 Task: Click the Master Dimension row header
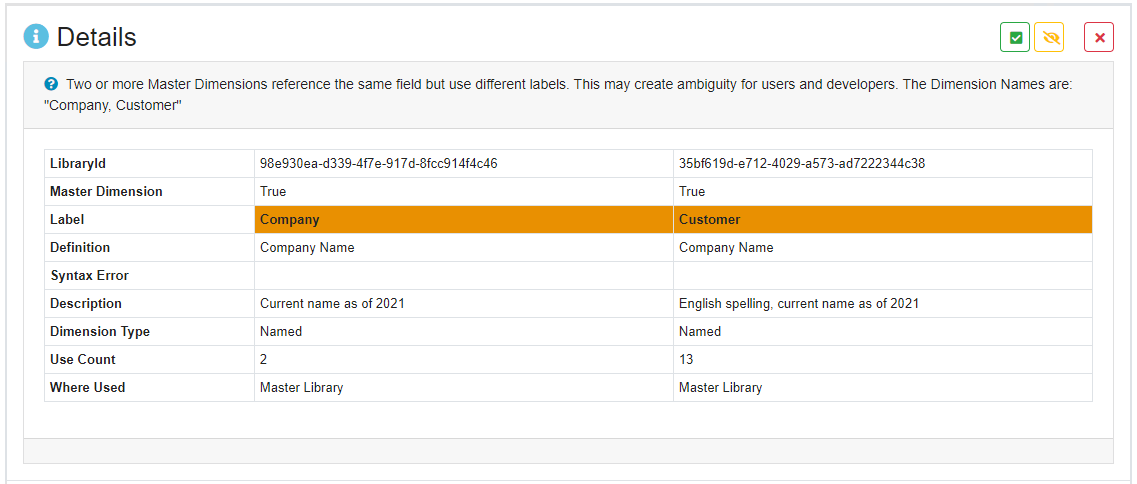pyautogui.click(x=105, y=192)
